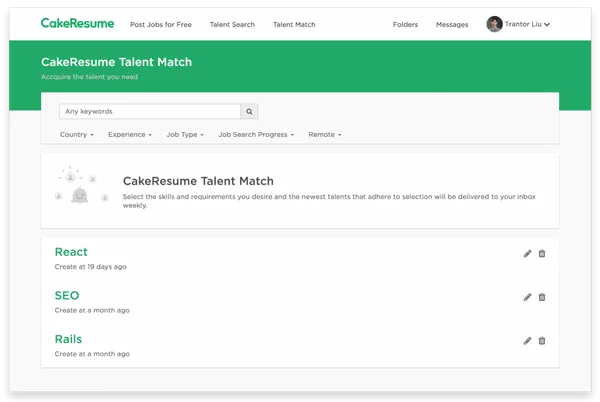This screenshot has width=600, height=402.
Task: Expand the Job Search Progress filter
Action: click(x=256, y=135)
